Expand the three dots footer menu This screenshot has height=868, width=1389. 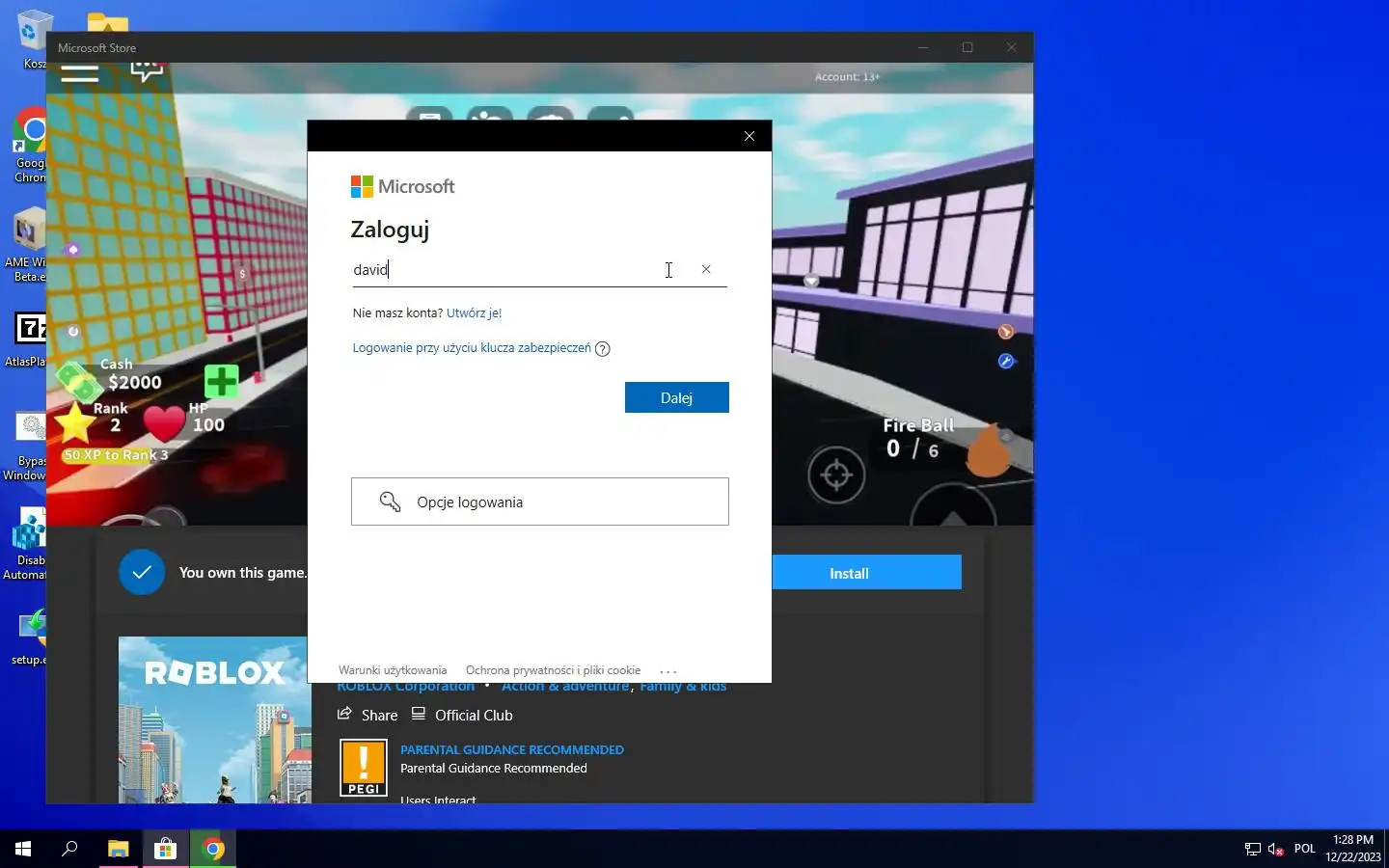(668, 671)
